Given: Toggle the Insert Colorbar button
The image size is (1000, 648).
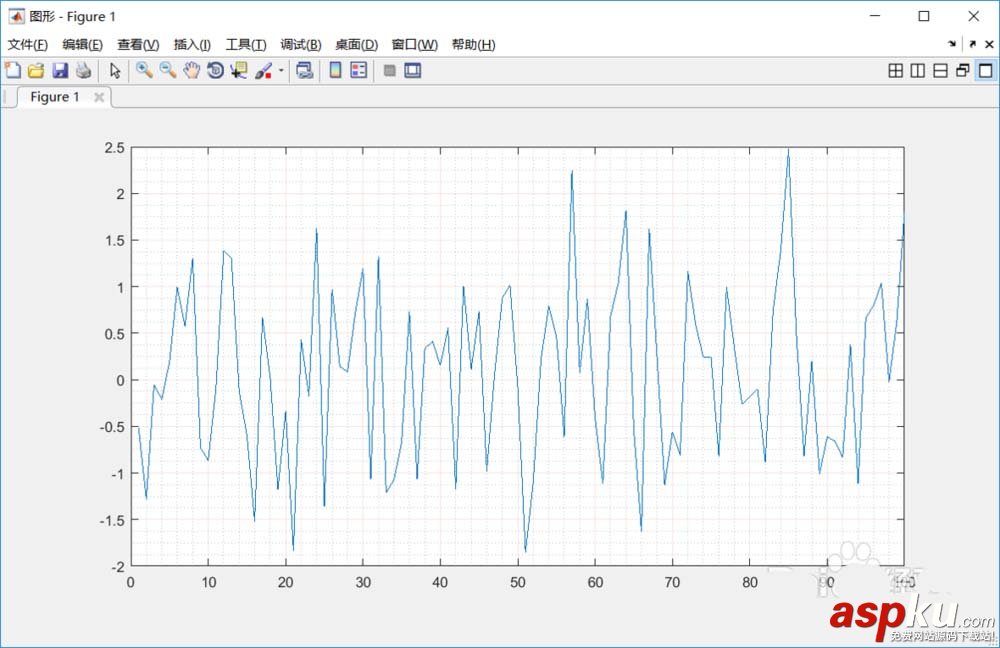Looking at the screenshot, I should point(335,70).
